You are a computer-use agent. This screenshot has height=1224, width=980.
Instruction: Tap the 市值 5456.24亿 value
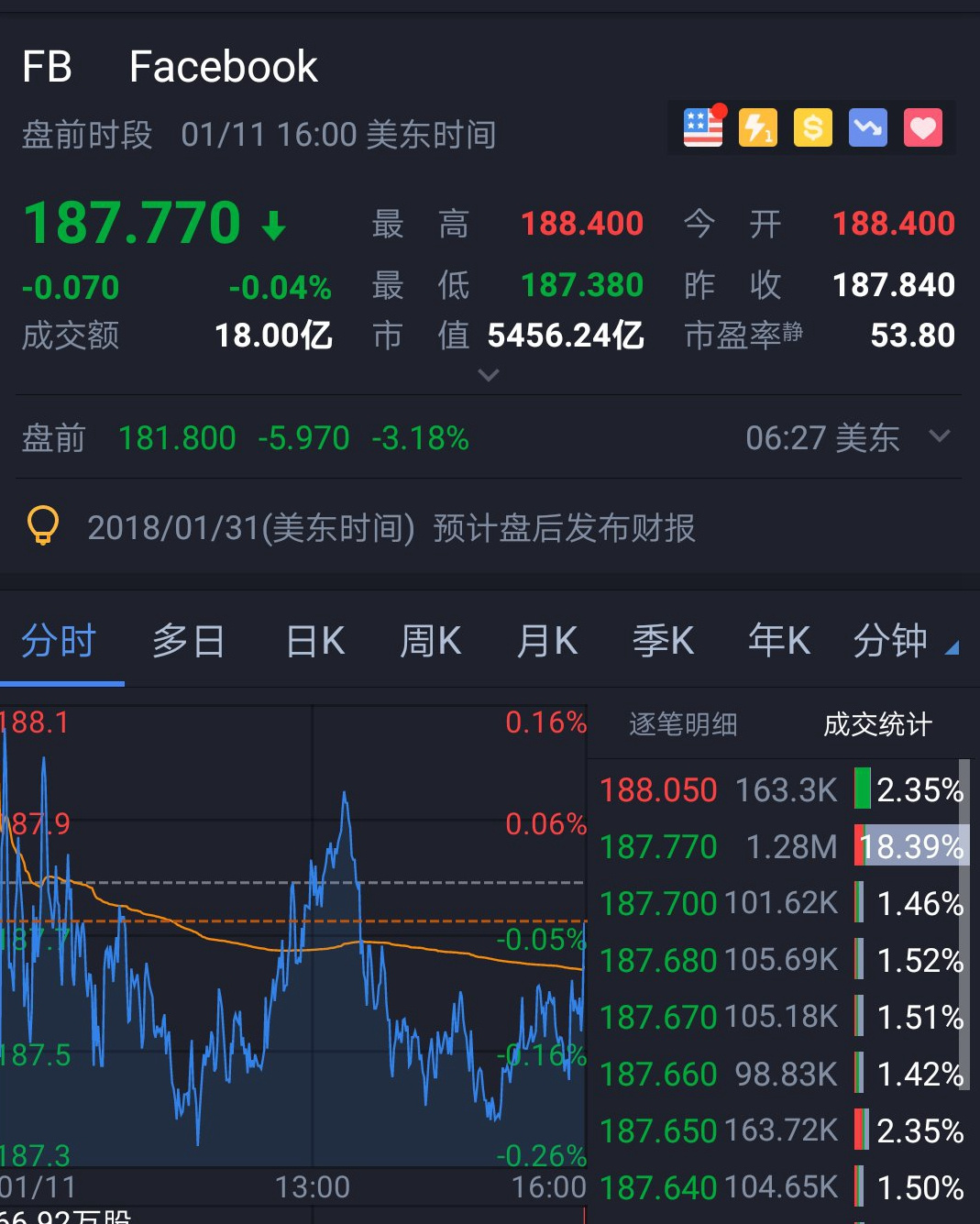click(566, 336)
